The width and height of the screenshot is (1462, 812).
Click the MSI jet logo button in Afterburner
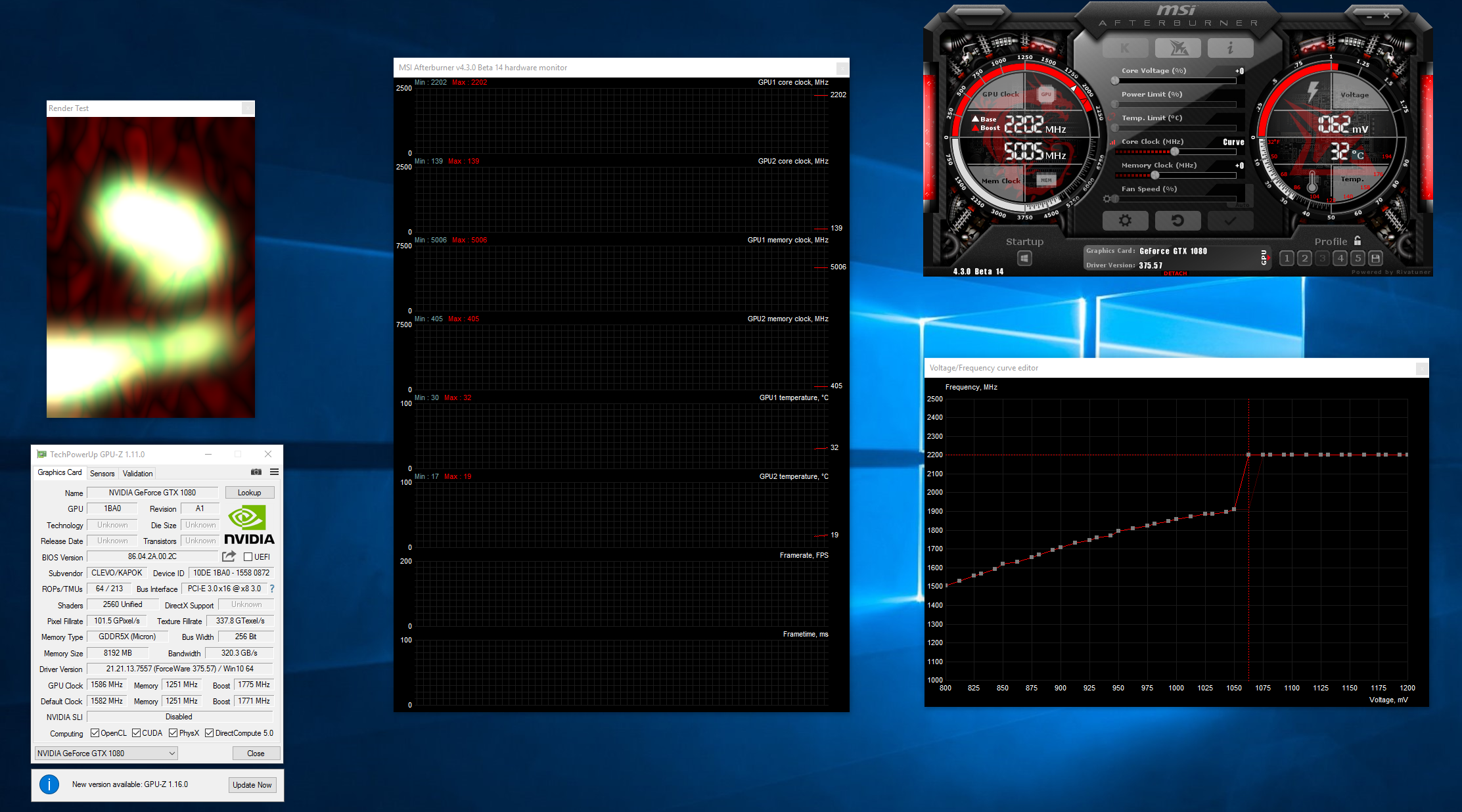click(1177, 48)
